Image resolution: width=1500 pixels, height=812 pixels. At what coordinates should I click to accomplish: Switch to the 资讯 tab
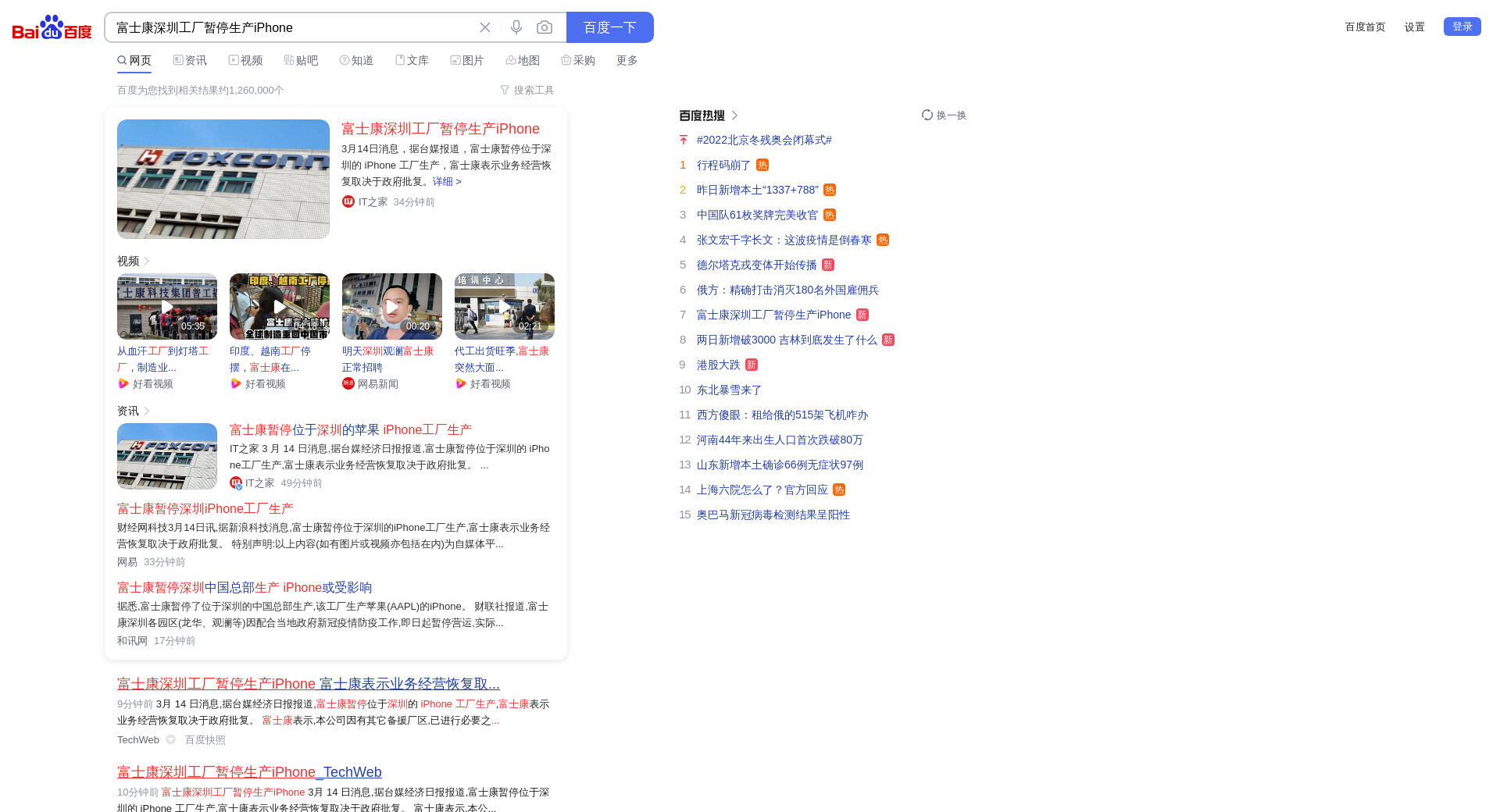click(x=190, y=60)
